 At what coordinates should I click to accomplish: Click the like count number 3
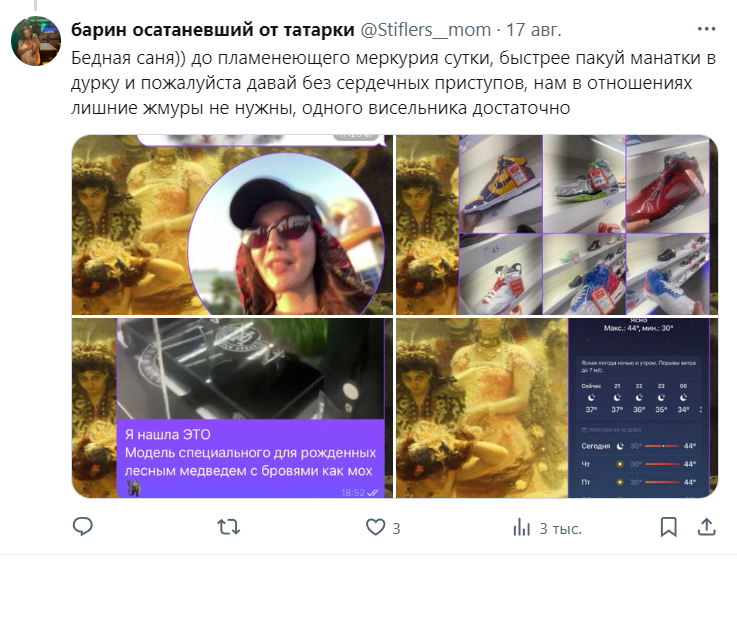[x=396, y=529]
